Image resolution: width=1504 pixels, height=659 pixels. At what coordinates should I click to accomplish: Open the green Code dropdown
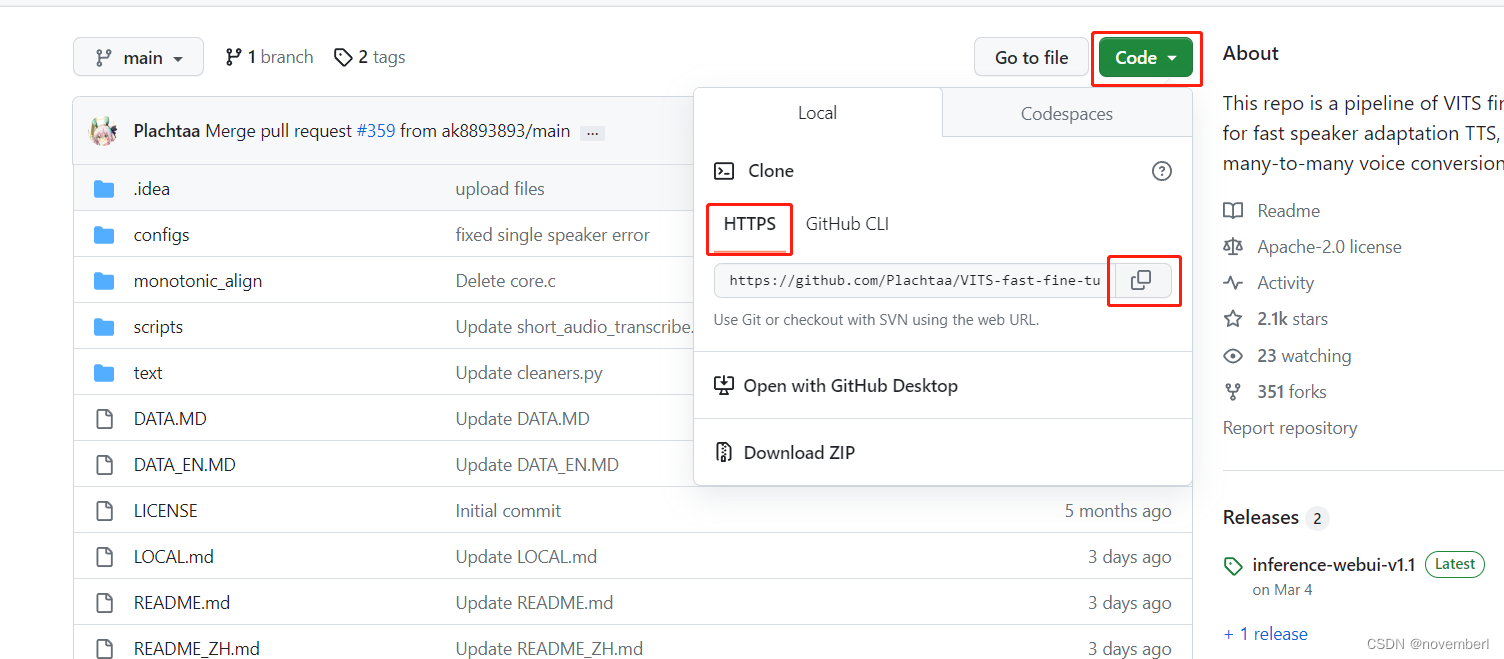(1146, 57)
